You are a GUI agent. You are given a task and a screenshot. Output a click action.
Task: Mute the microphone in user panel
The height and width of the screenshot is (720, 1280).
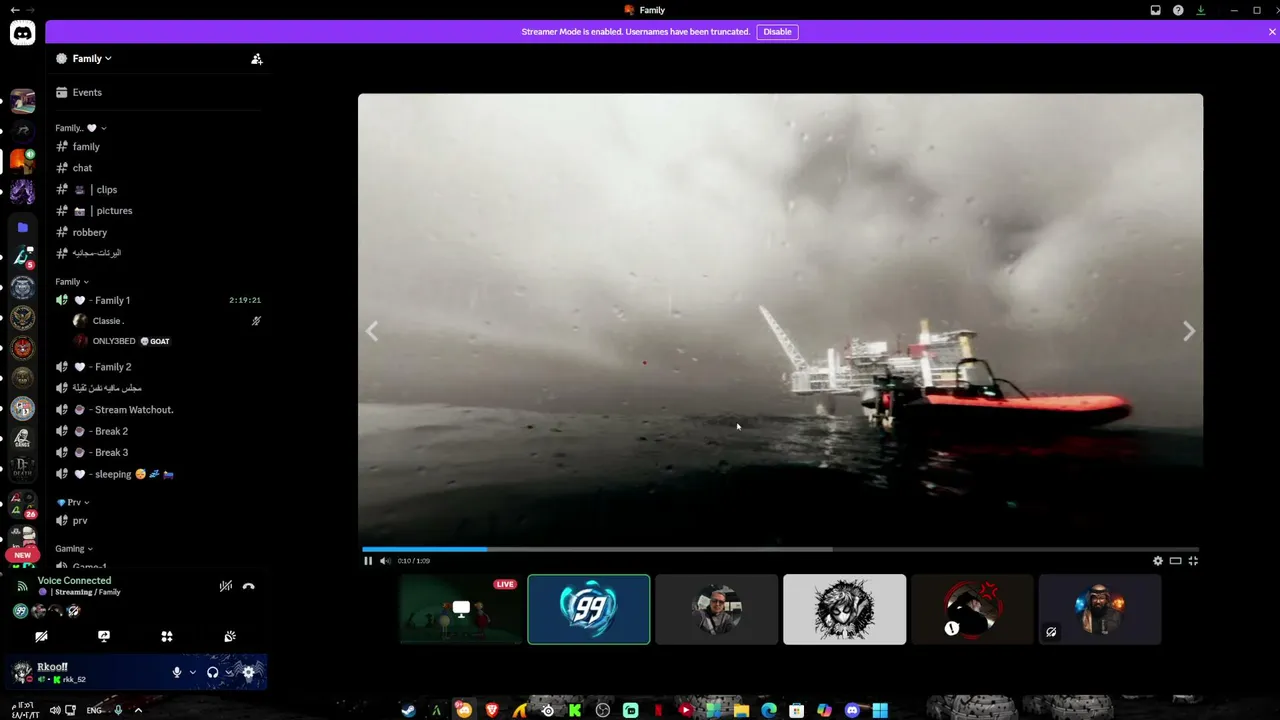[177, 672]
